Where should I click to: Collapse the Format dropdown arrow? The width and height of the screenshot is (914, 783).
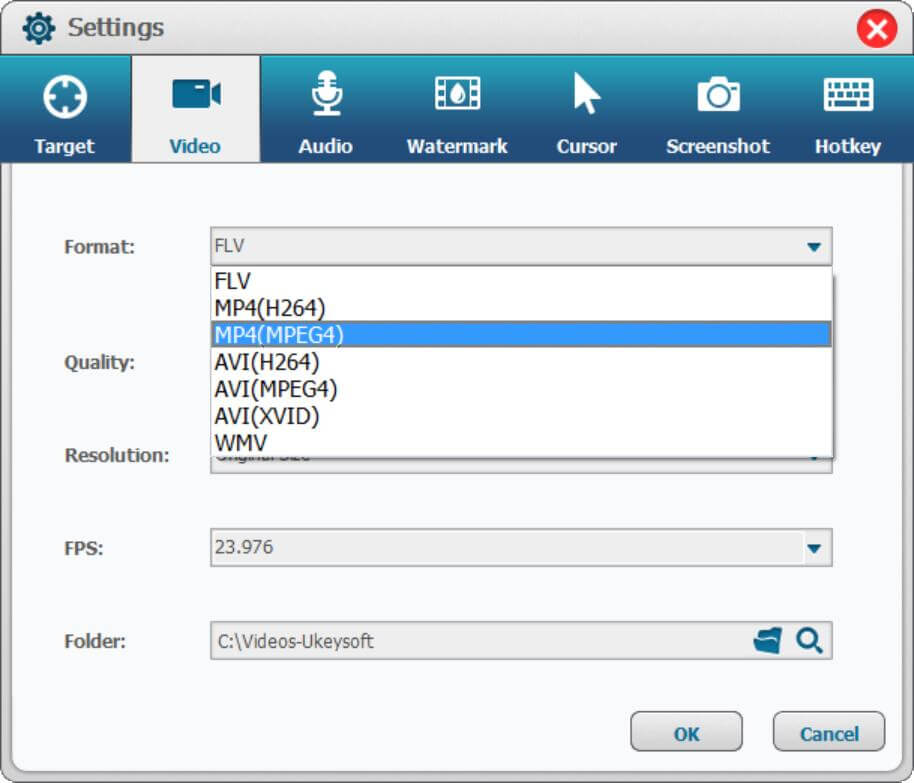[x=814, y=247]
